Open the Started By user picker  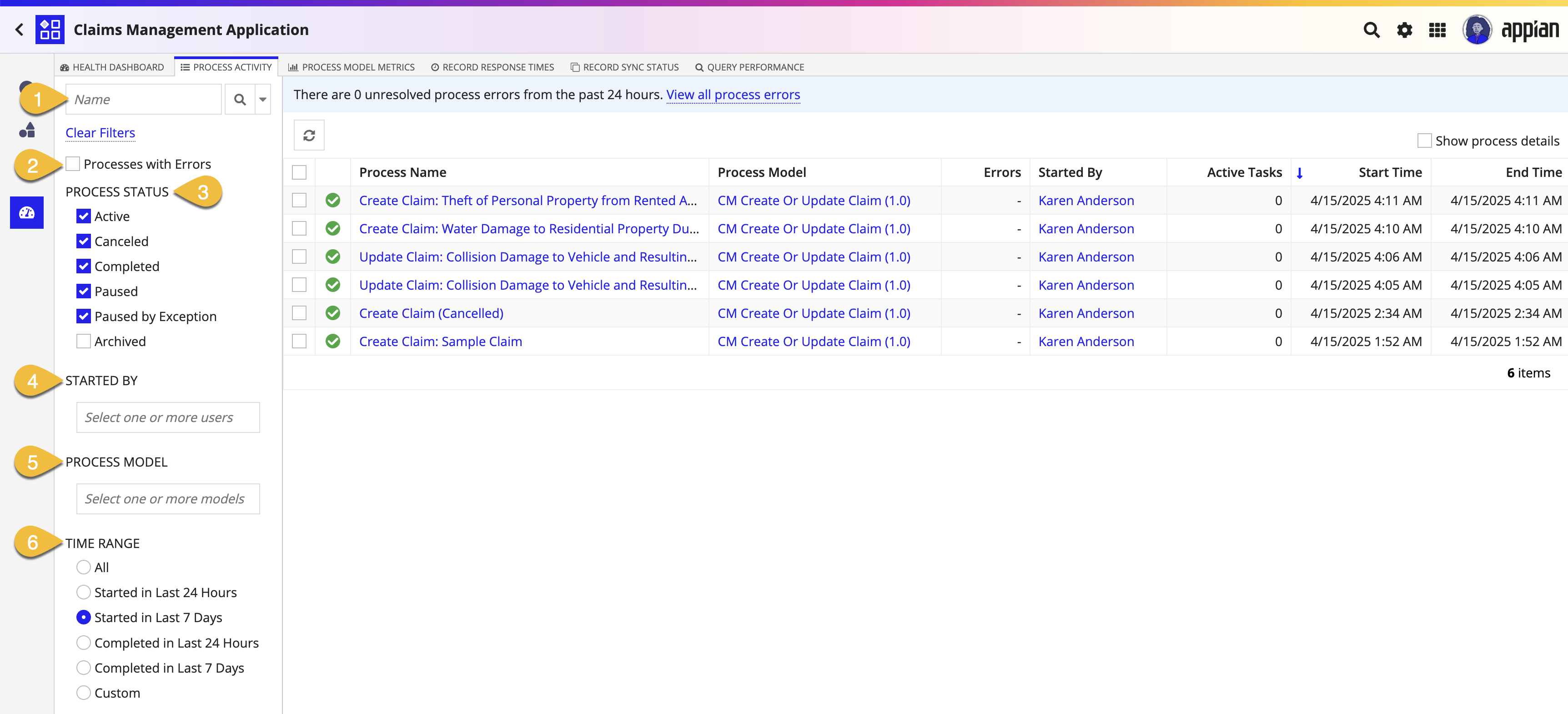[x=168, y=417]
